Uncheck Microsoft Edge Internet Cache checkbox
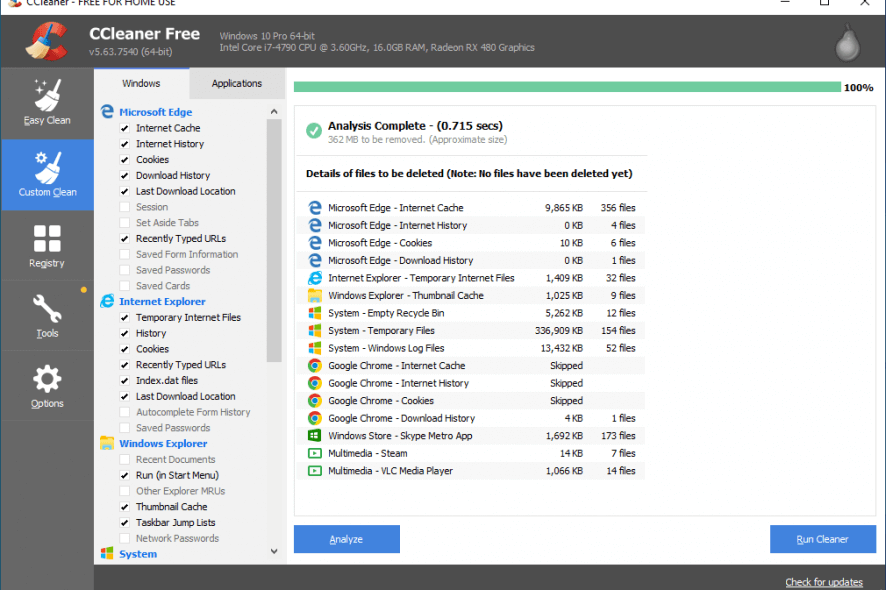886x590 pixels. (x=125, y=128)
